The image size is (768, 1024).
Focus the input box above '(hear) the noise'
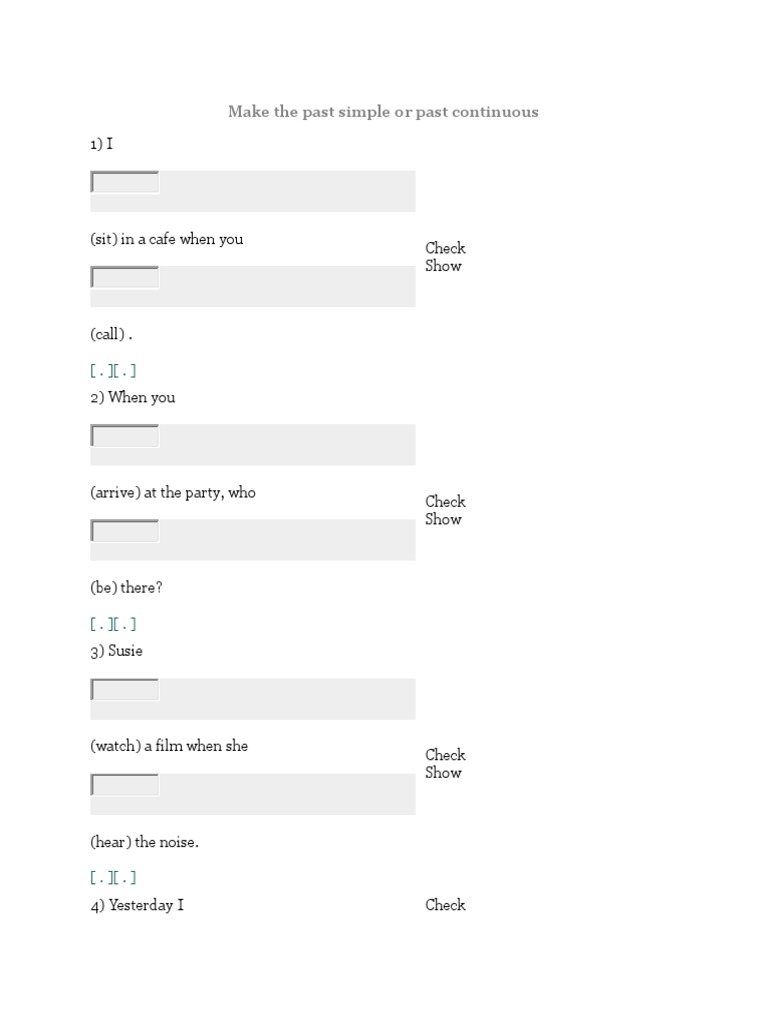click(x=125, y=785)
